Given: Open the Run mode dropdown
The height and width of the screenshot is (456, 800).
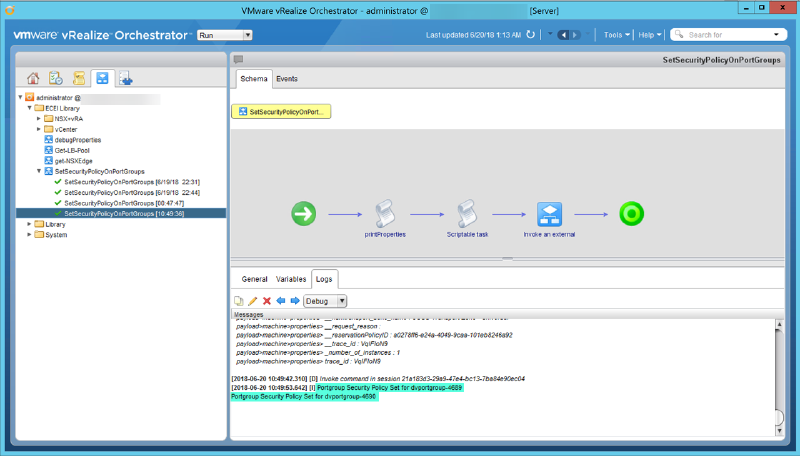Looking at the screenshot, I should [247, 35].
